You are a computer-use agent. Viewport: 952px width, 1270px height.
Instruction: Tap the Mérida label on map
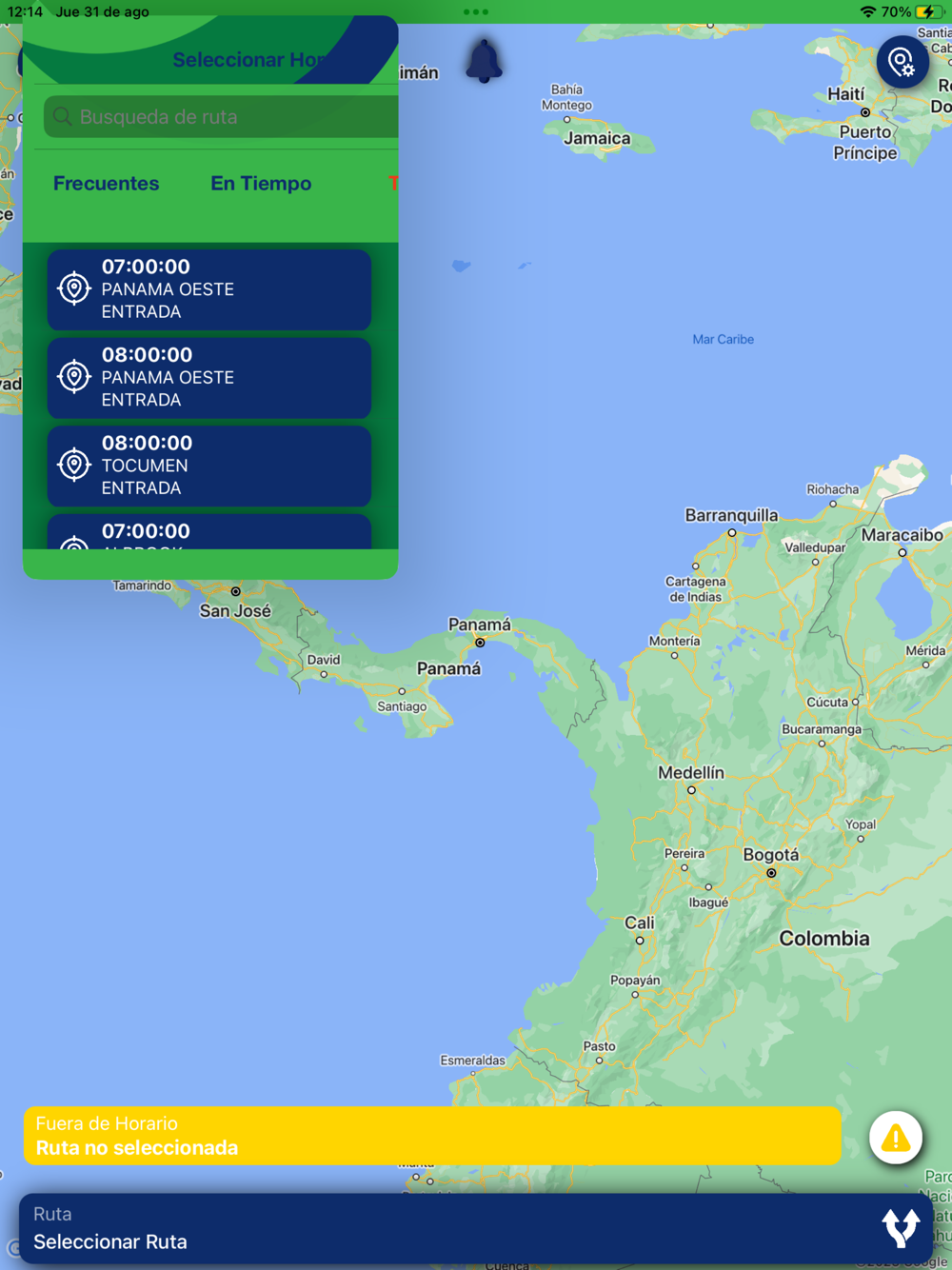click(925, 650)
